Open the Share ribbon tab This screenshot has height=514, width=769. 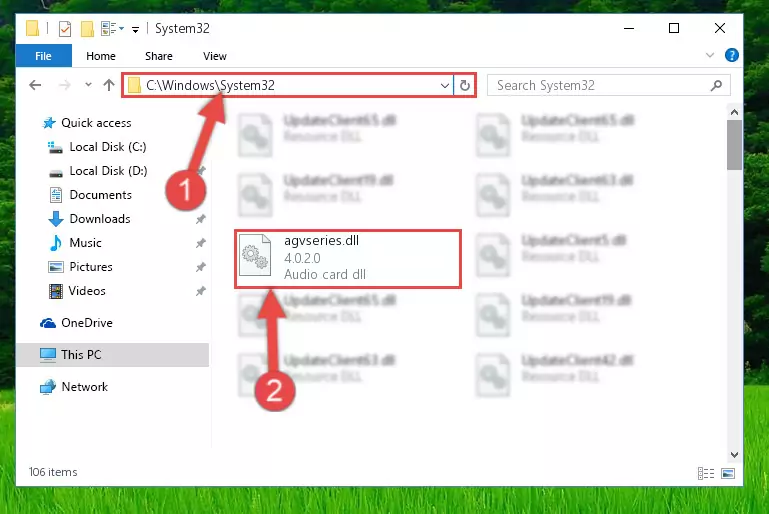pyautogui.click(x=158, y=56)
